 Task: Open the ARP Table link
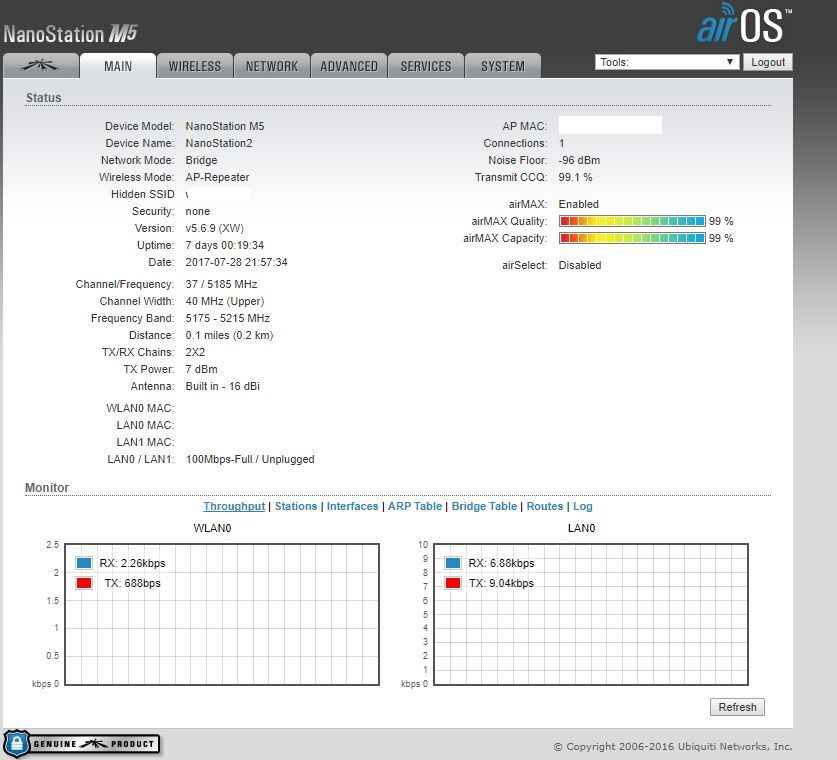click(x=414, y=506)
